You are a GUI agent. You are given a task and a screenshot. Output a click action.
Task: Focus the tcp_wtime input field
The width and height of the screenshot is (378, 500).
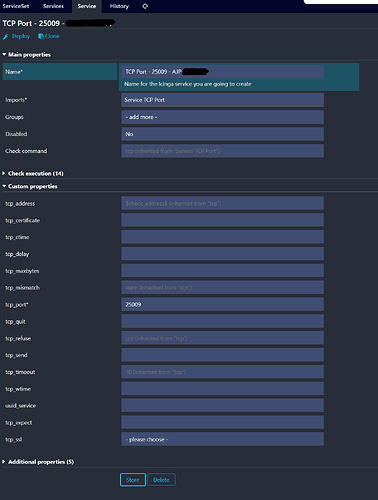pyautogui.click(x=222, y=389)
